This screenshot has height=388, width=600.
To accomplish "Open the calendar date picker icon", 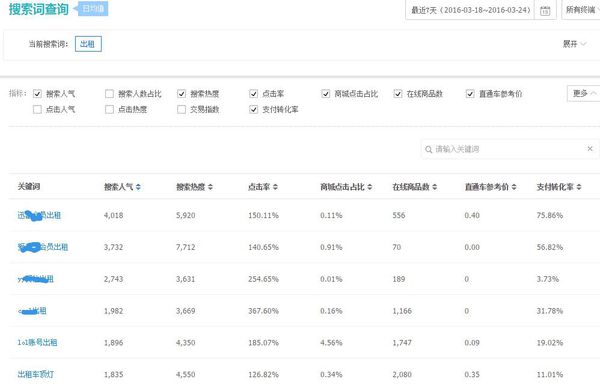I will (545, 11).
